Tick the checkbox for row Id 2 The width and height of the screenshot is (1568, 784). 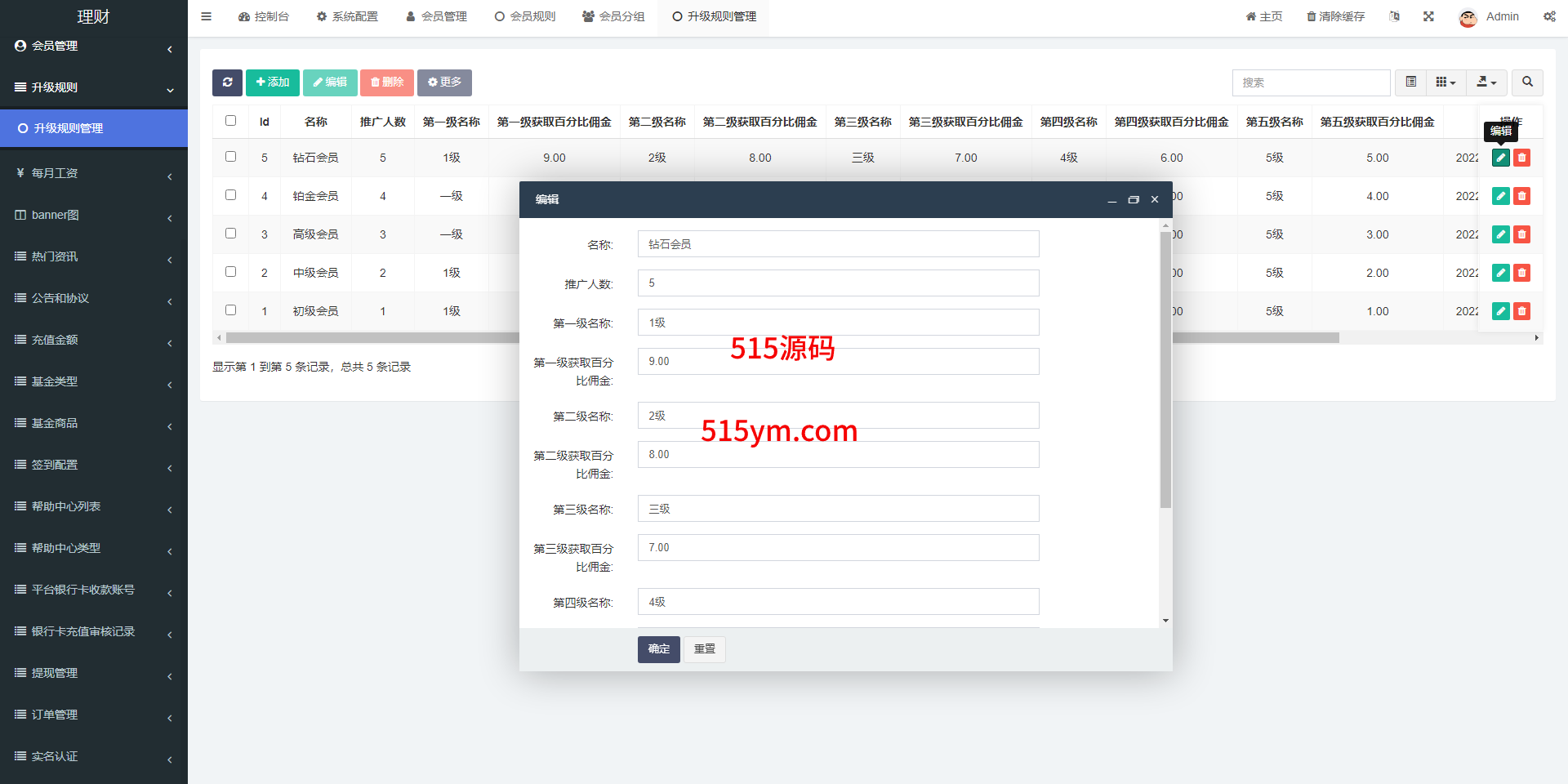pyautogui.click(x=230, y=272)
